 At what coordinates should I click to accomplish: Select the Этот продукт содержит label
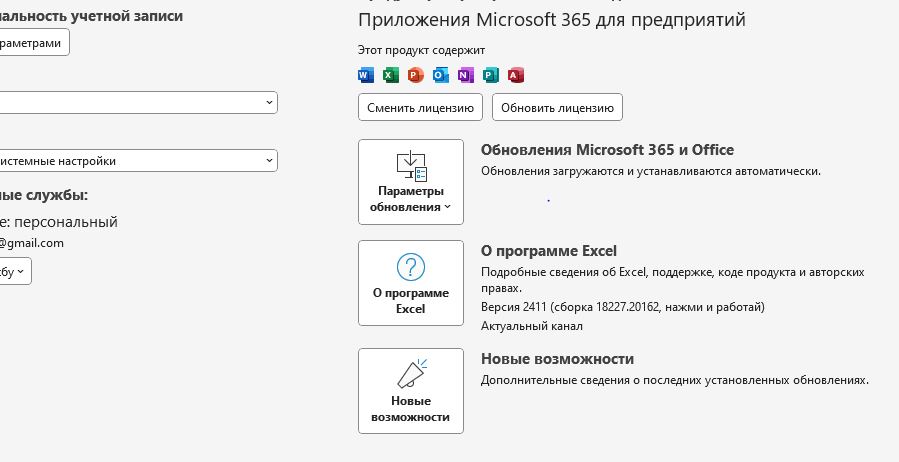421,50
